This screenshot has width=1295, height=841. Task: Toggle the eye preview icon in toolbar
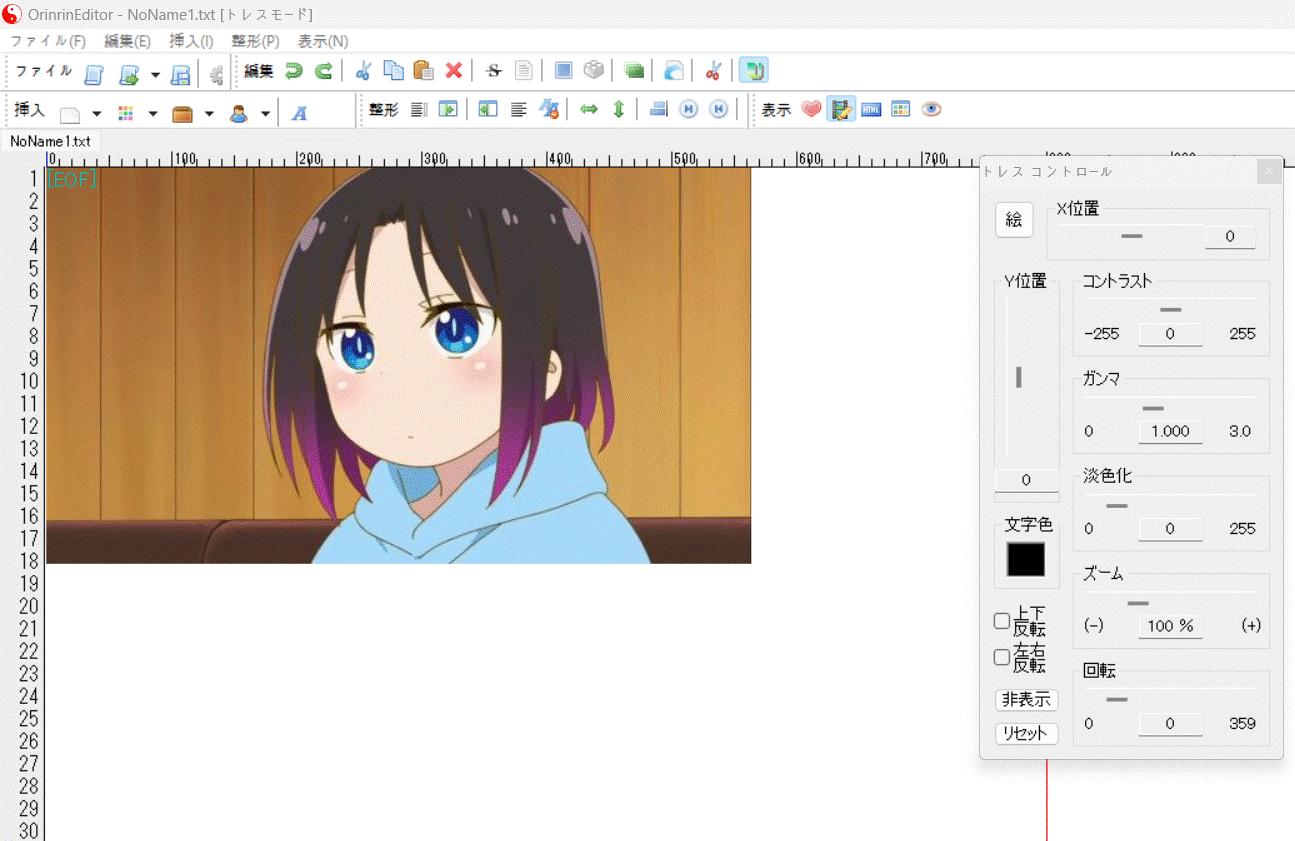(931, 110)
